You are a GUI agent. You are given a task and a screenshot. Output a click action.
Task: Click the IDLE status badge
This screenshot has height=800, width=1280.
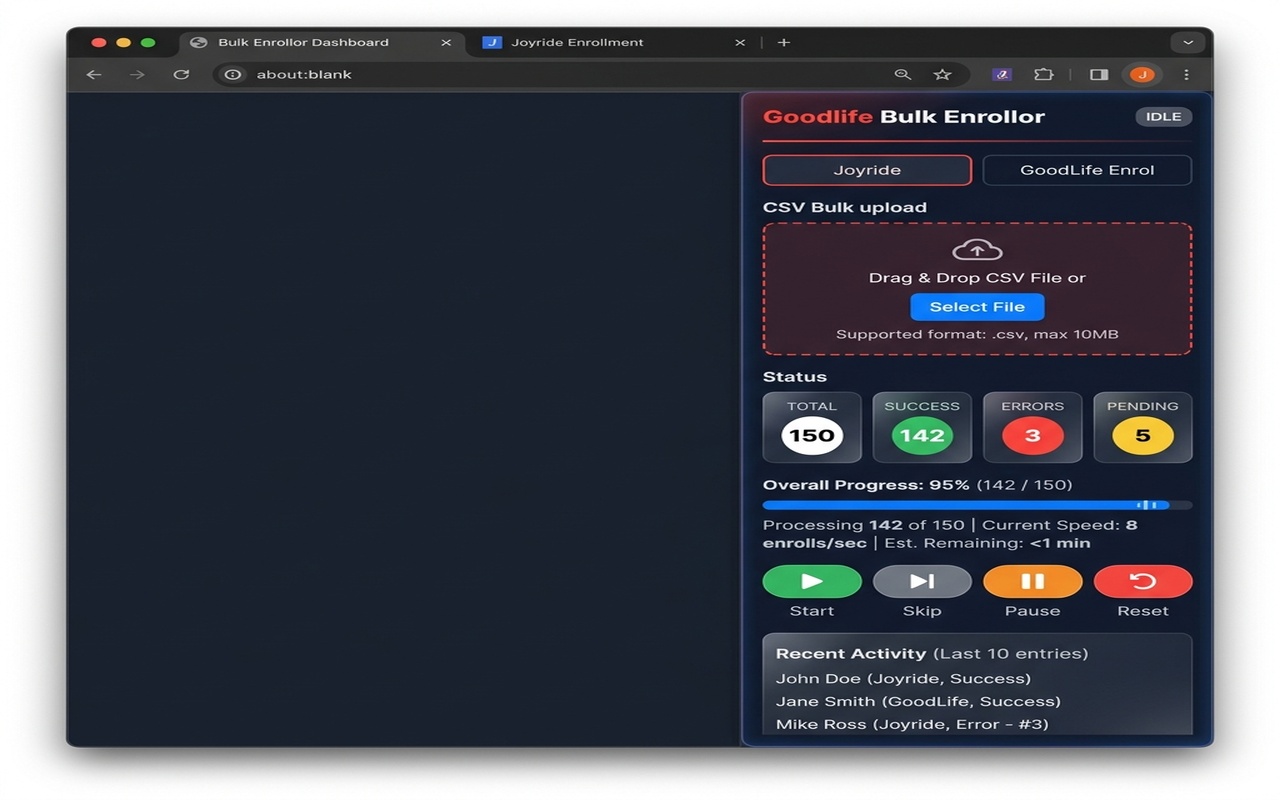(1163, 116)
